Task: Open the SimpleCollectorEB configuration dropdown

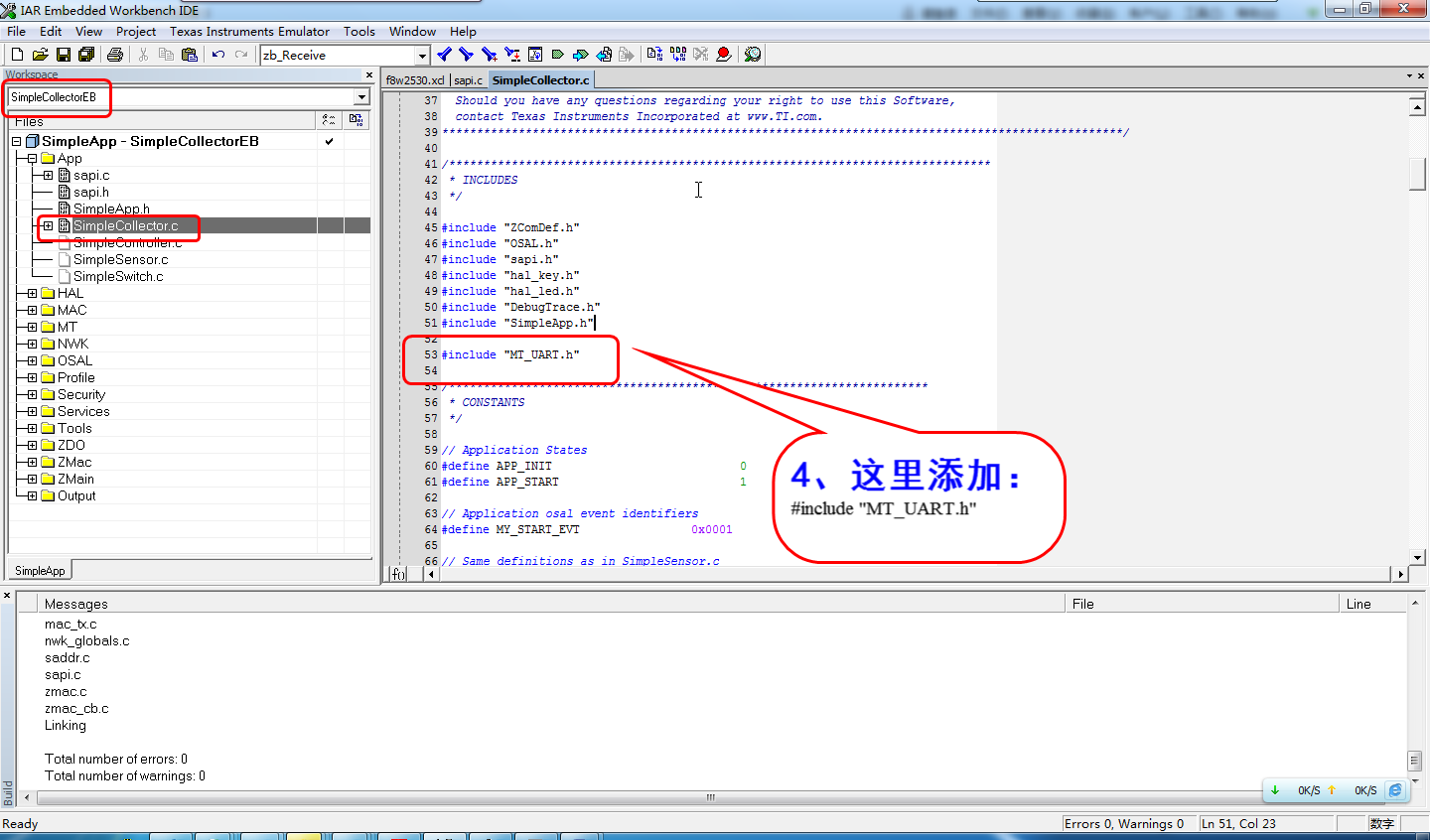Action: pyautogui.click(x=361, y=97)
